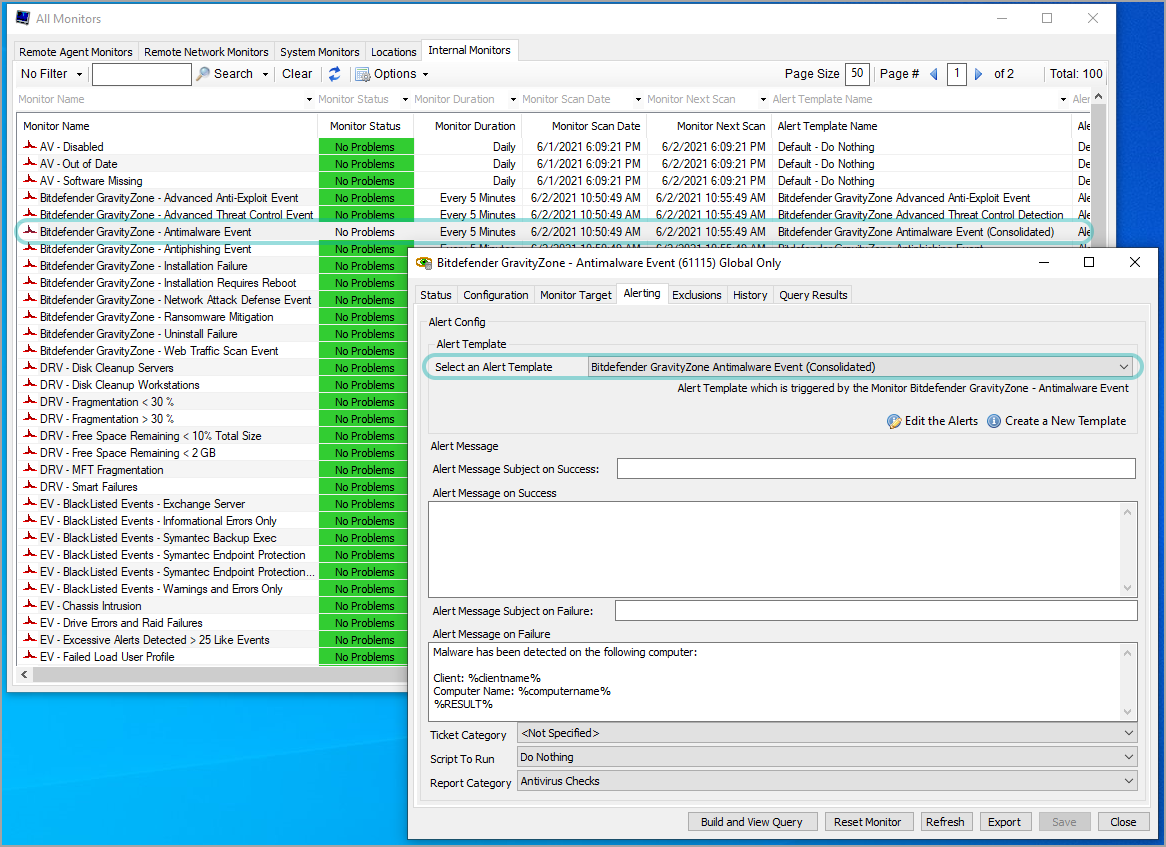
Task: Go to next page with right arrow icon
Action: [x=979, y=73]
